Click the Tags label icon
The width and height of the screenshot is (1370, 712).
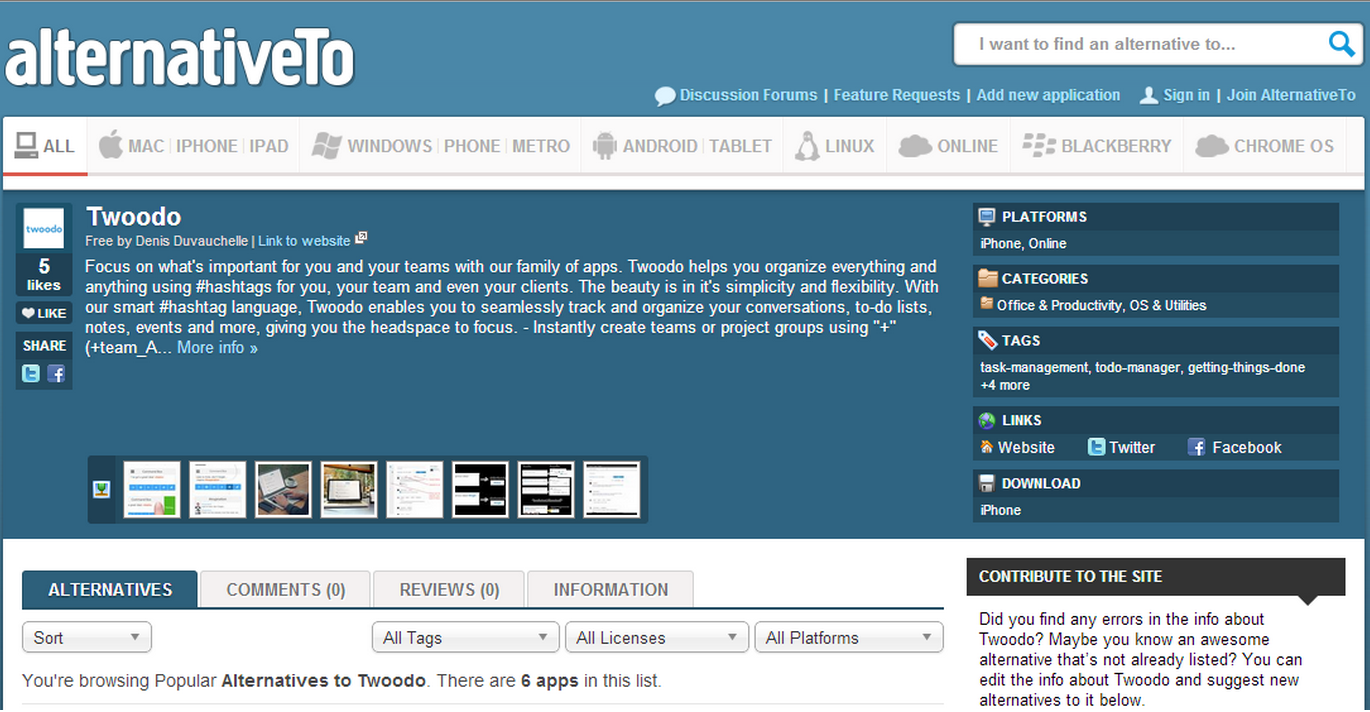pyautogui.click(x=988, y=341)
